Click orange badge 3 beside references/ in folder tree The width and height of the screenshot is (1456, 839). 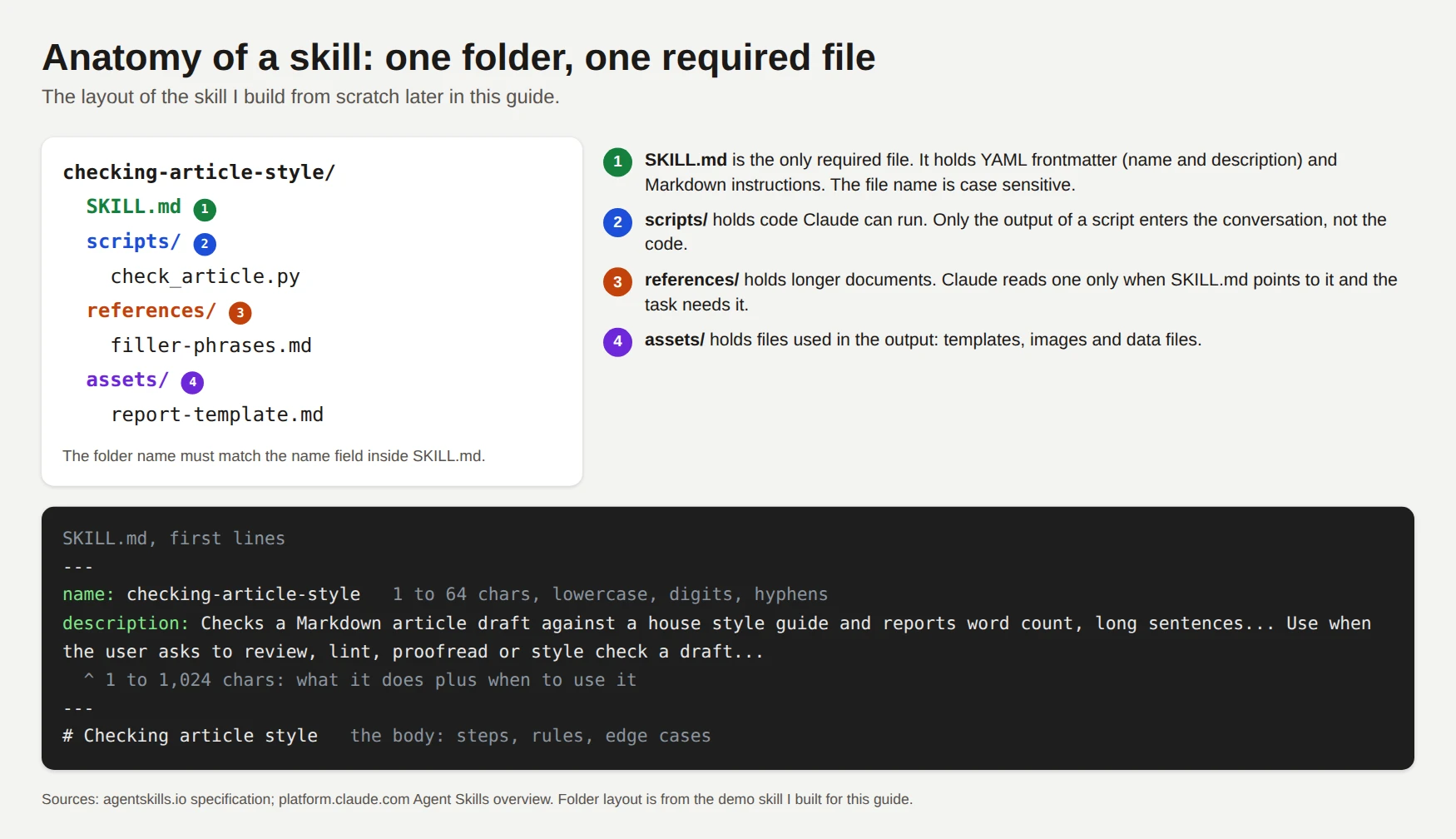240,313
